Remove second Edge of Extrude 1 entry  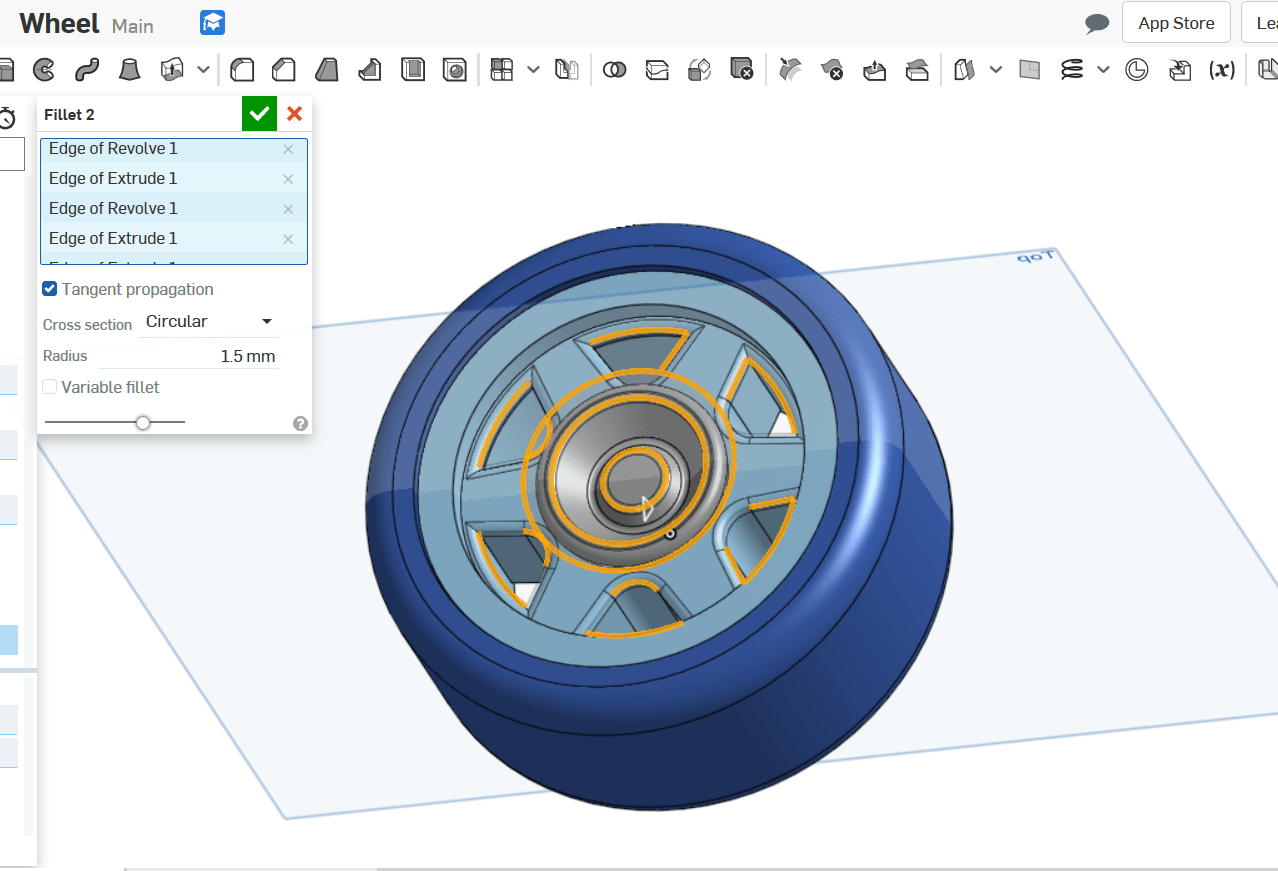pos(288,239)
